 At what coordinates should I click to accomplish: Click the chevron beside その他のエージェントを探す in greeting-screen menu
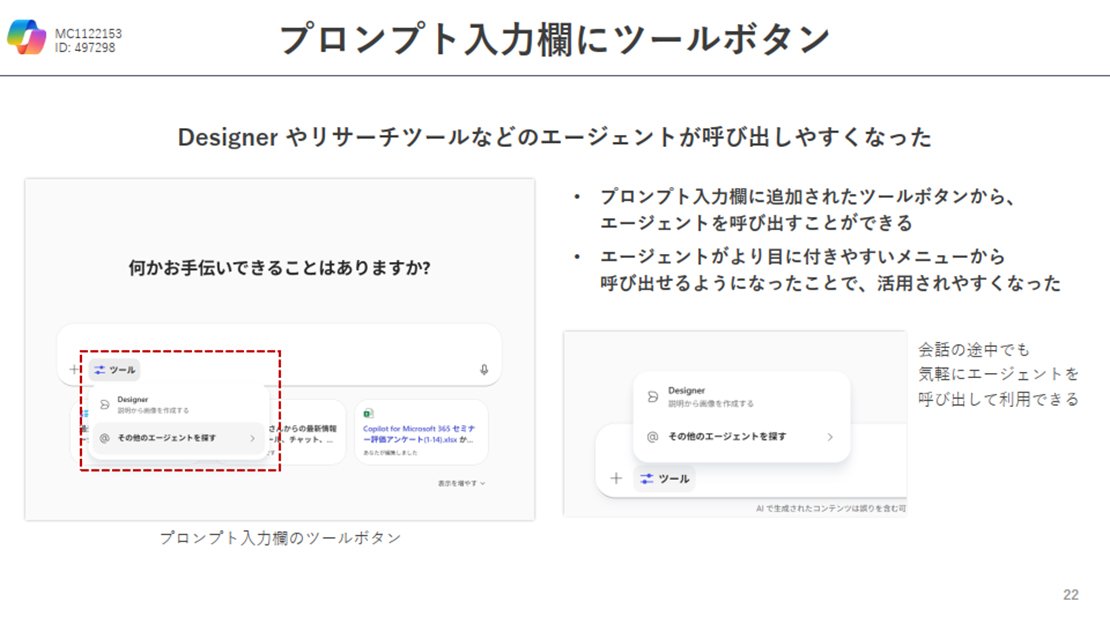click(252, 438)
